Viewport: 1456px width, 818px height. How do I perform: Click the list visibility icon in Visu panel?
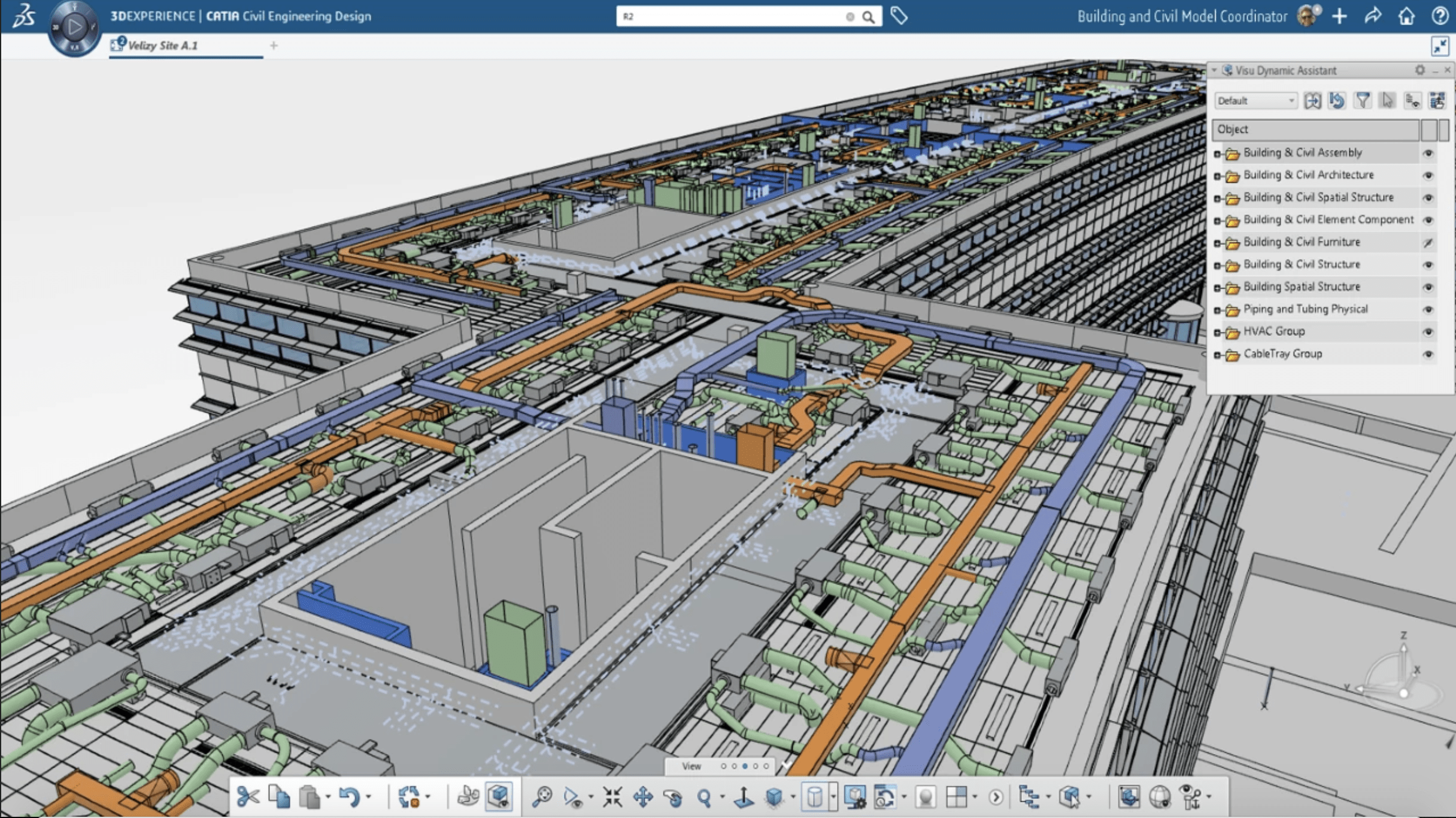1412,101
